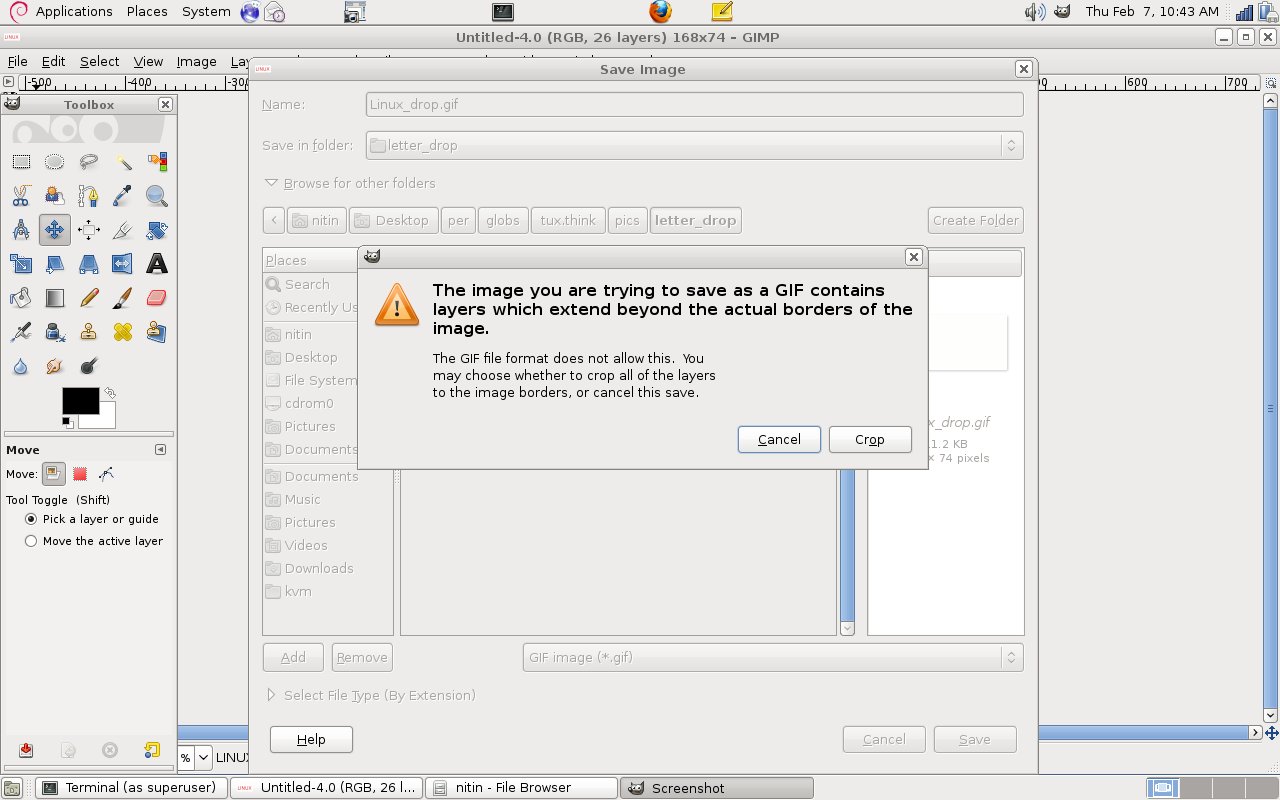
Task: Choose 'Move the active layer' option
Action: coord(94,541)
